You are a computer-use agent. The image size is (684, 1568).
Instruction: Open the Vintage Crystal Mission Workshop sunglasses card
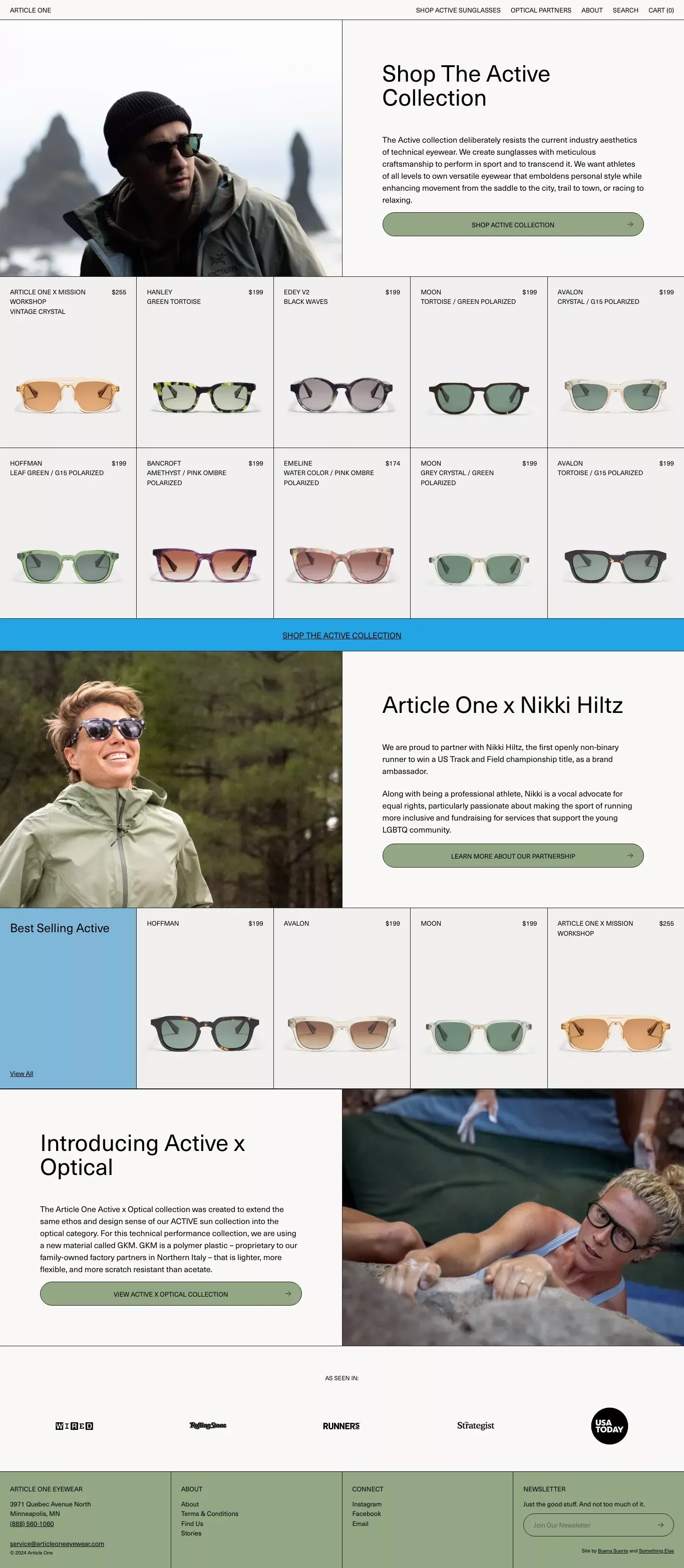[68, 362]
